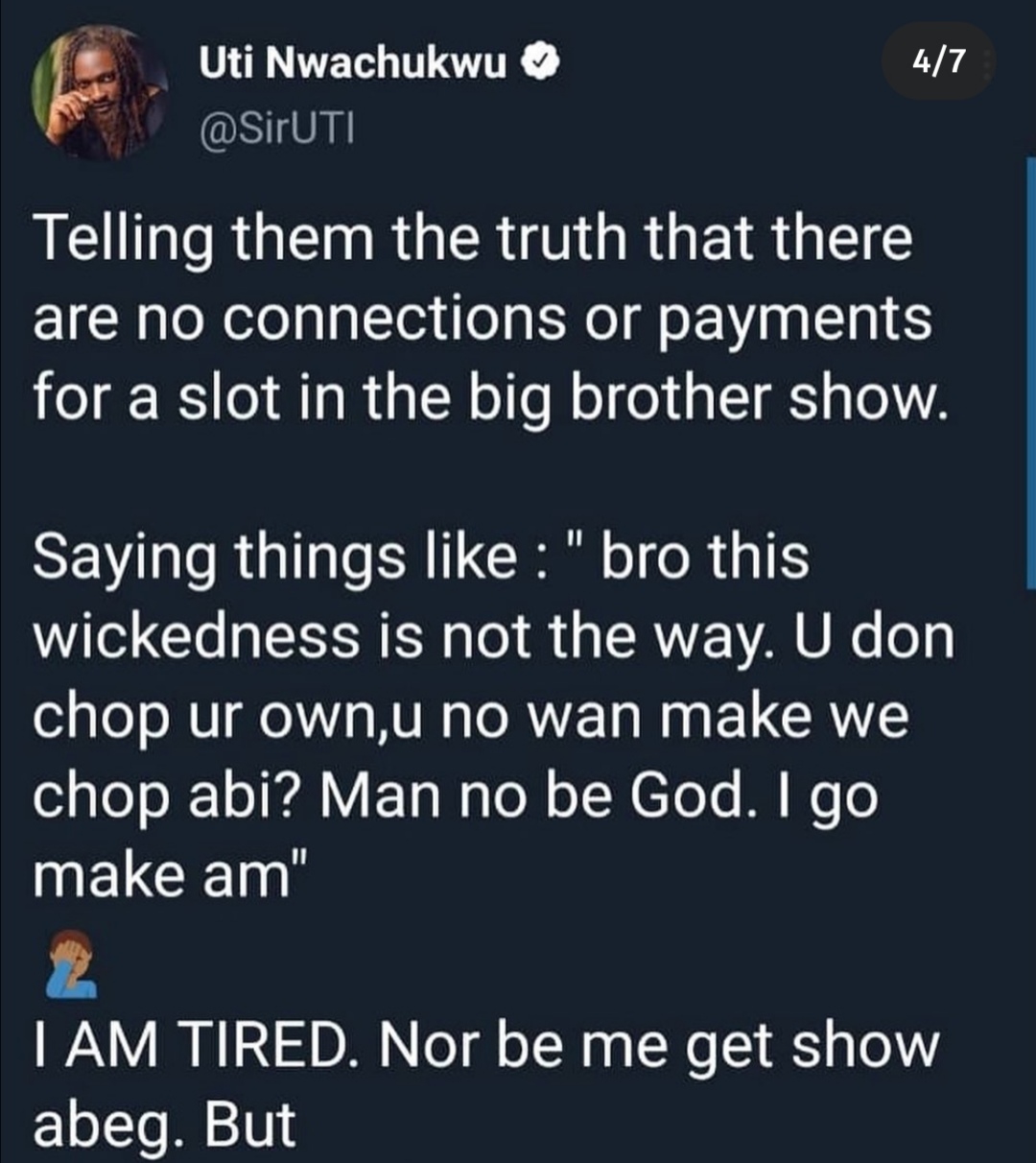
Task: Click the line "chop ur own,u no wan make we"
Action: (x=470, y=716)
